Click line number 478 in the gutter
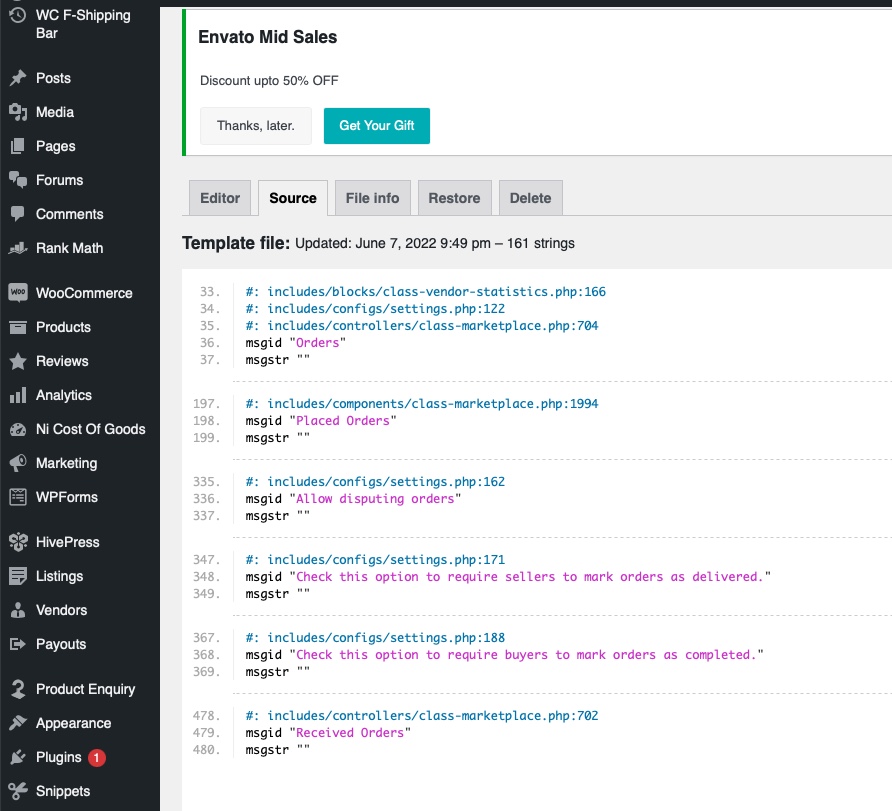Image resolution: width=892 pixels, height=811 pixels. tap(207, 715)
